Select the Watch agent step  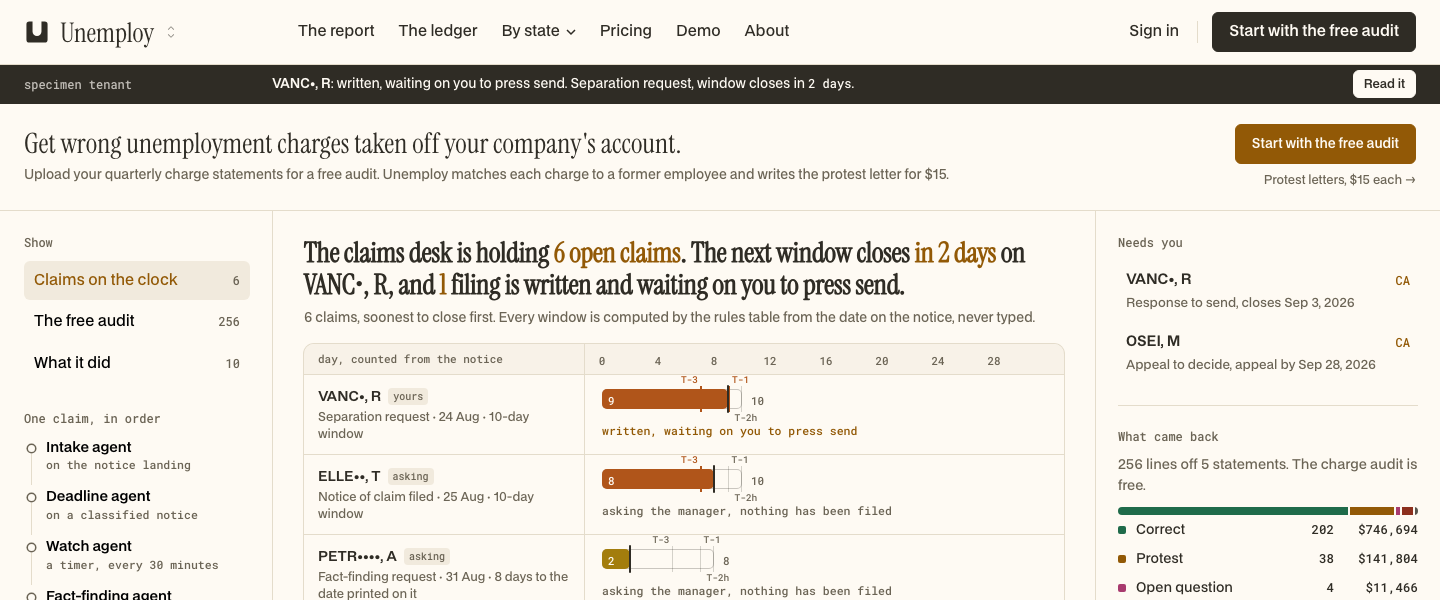pyautogui.click(x=137, y=555)
